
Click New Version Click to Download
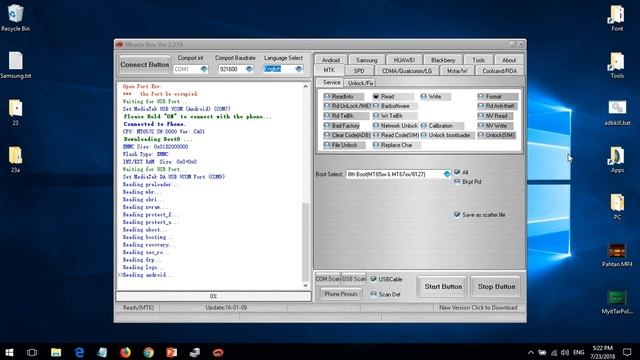(478, 308)
